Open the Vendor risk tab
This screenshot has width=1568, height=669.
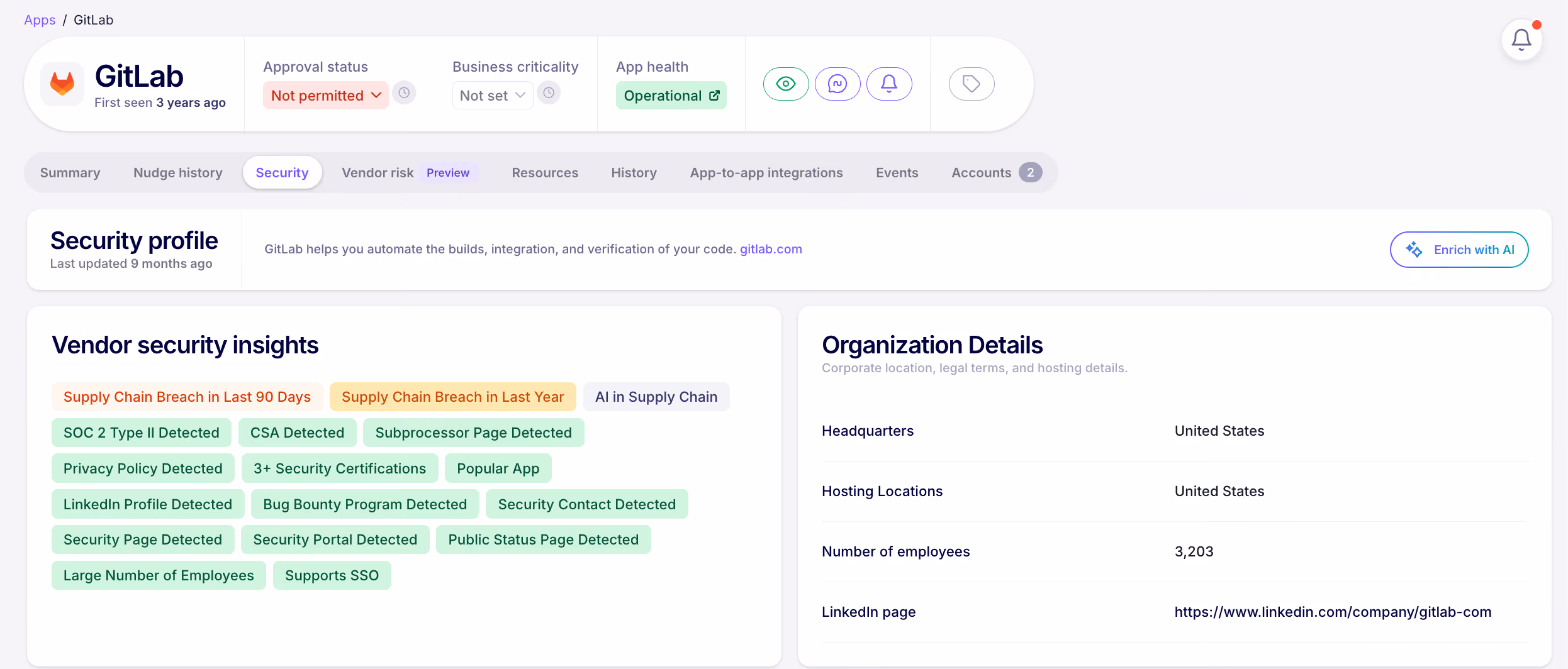pos(378,173)
